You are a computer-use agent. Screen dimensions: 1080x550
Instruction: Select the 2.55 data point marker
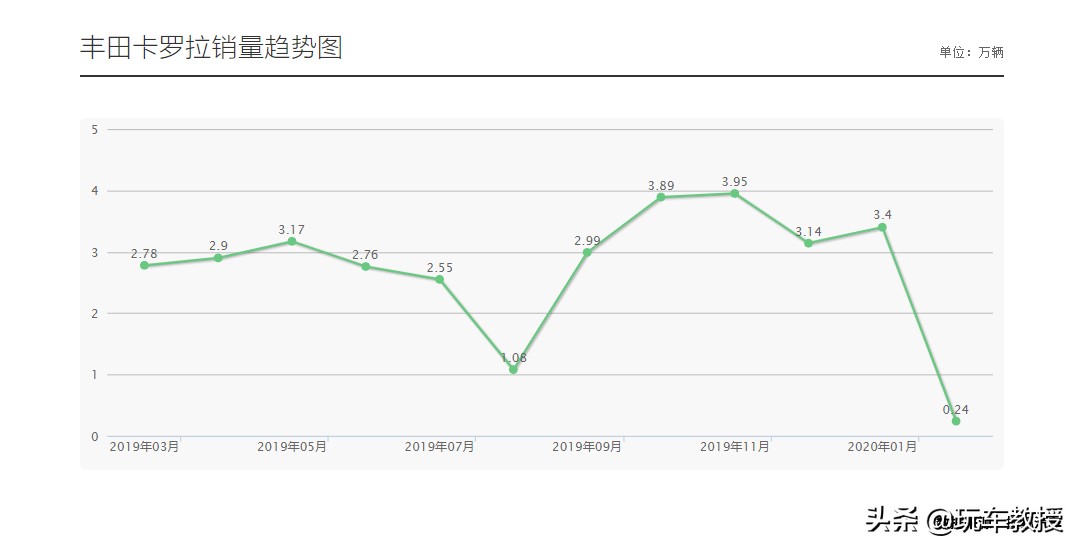(x=439, y=279)
